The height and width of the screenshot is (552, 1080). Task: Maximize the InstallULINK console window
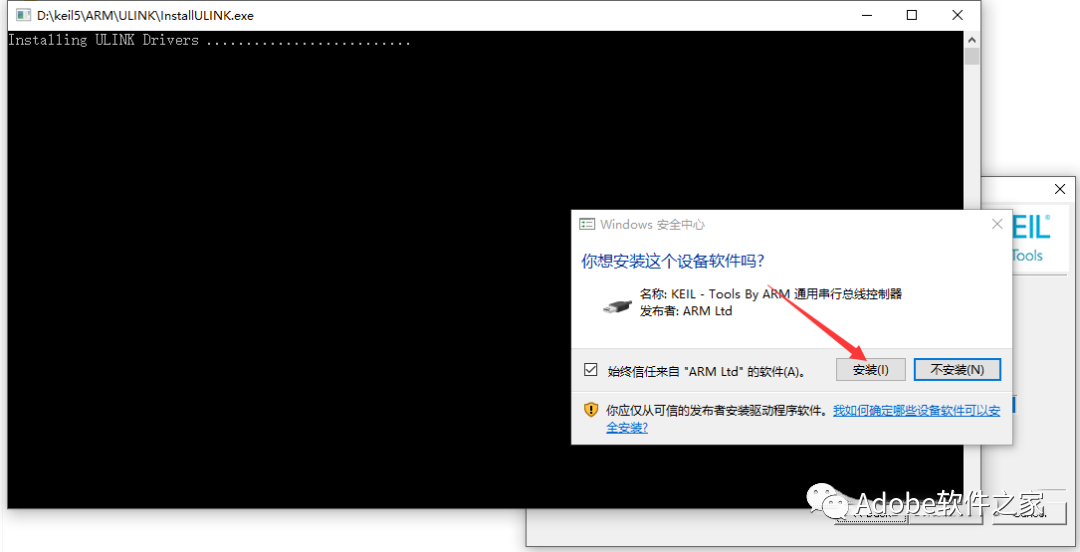tap(912, 15)
